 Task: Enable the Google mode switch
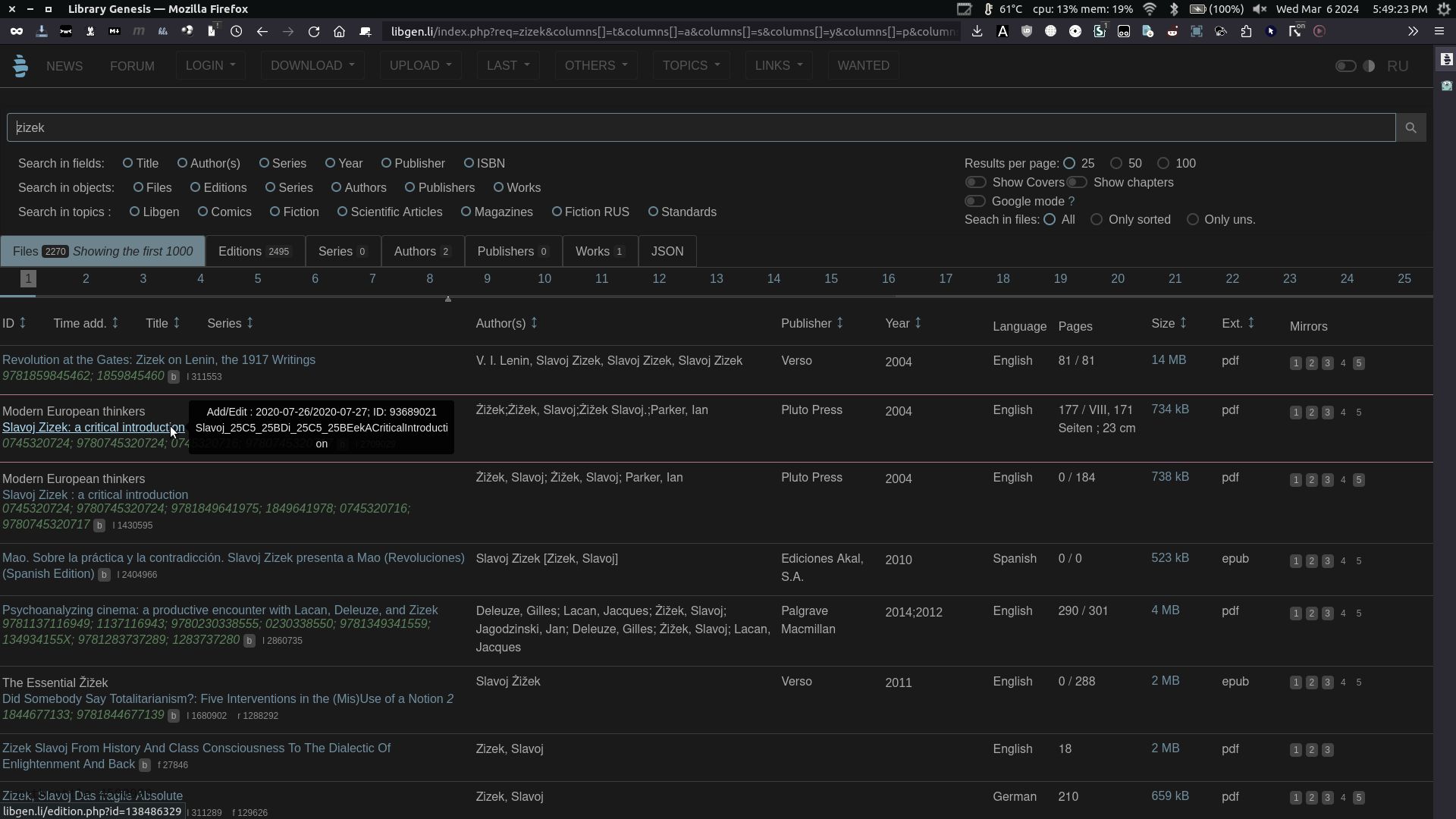975,201
